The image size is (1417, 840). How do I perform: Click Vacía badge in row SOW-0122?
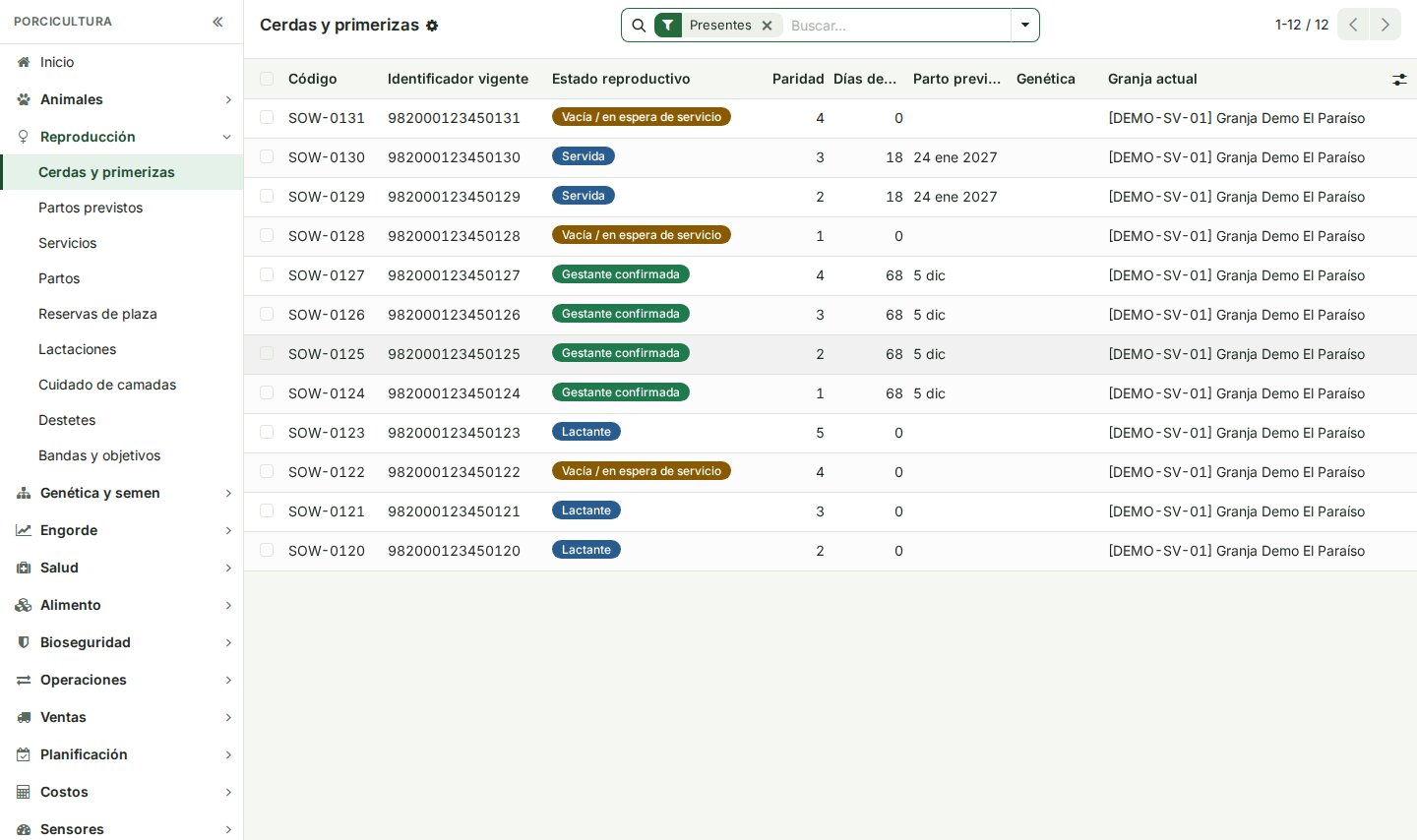[x=642, y=471]
